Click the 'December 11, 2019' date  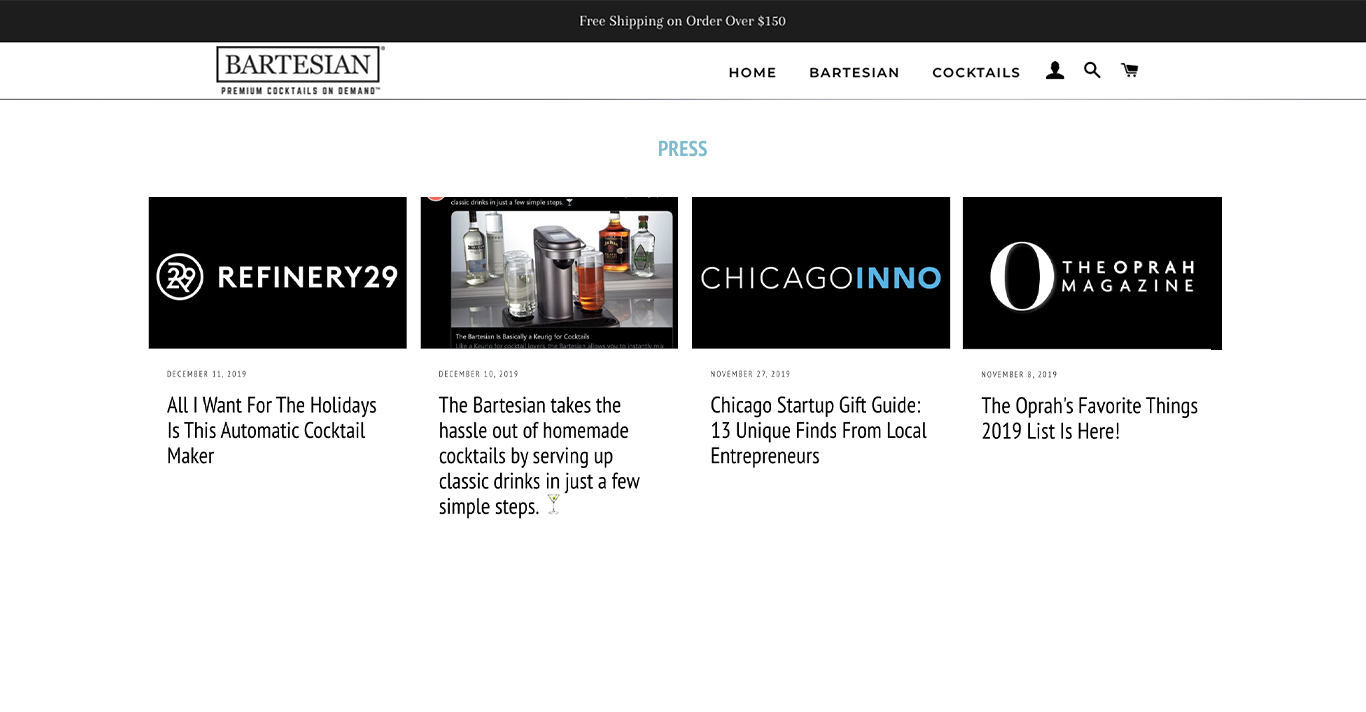[x=207, y=374]
